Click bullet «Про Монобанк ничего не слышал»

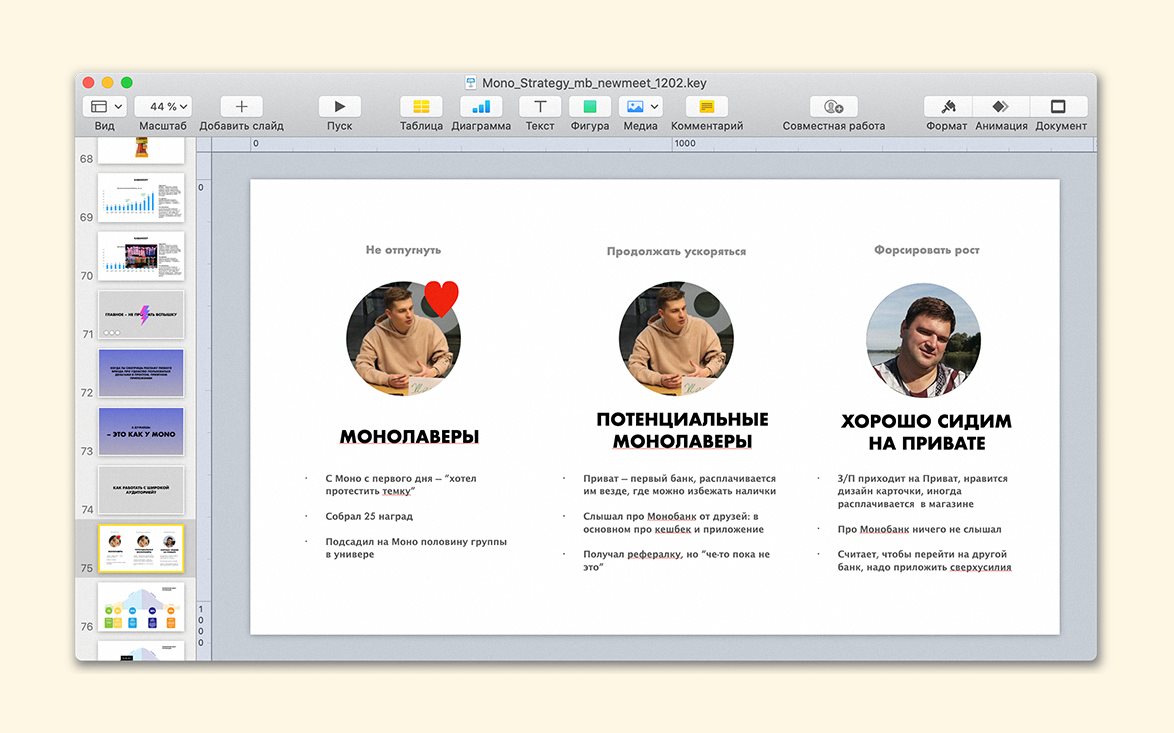(919, 529)
